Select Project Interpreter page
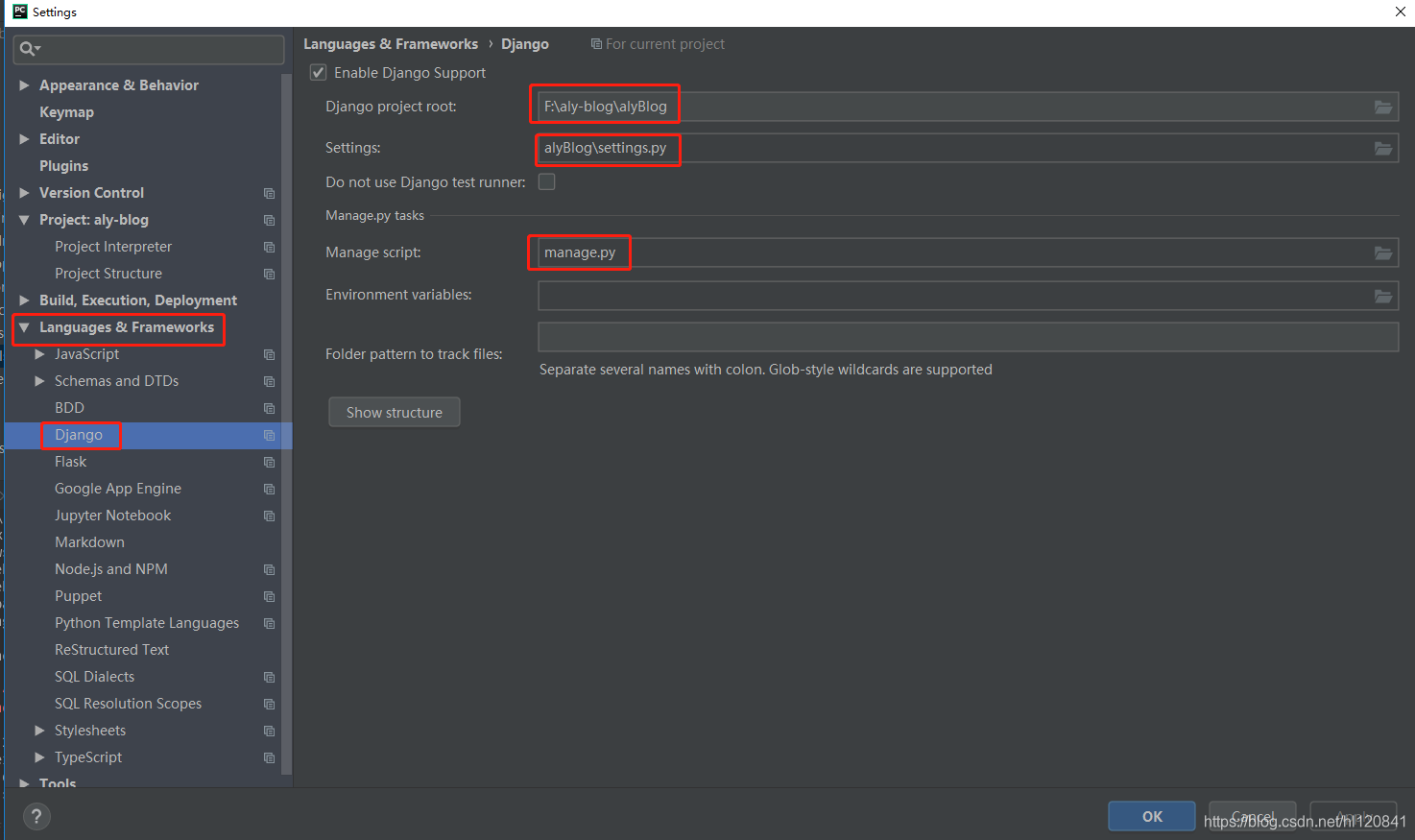The image size is (1415, 840). pyautogui.click(x=113, y=247)
